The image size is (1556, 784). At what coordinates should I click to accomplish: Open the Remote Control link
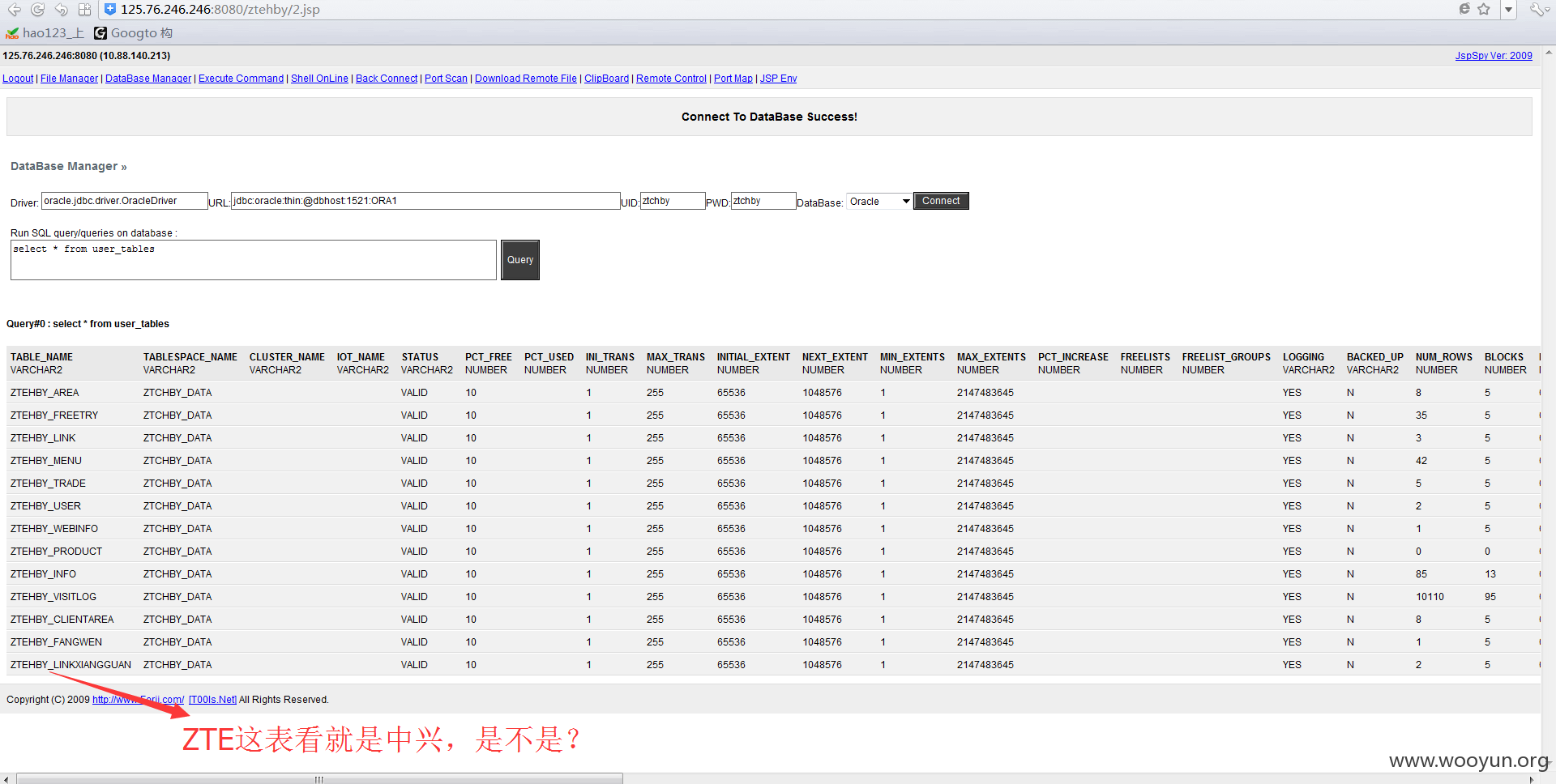(671, 79)
